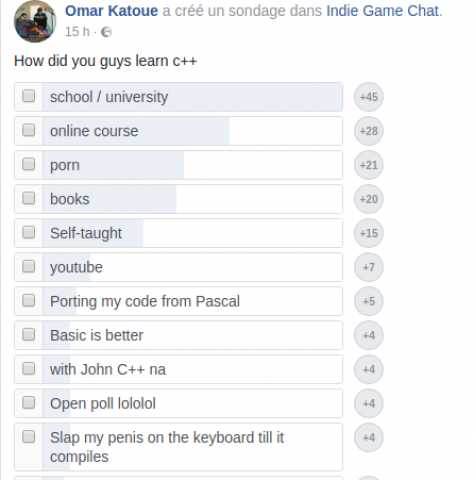Tick the online course checkbox
This screenshot has height=480, width=474.
tap(29, 130)
